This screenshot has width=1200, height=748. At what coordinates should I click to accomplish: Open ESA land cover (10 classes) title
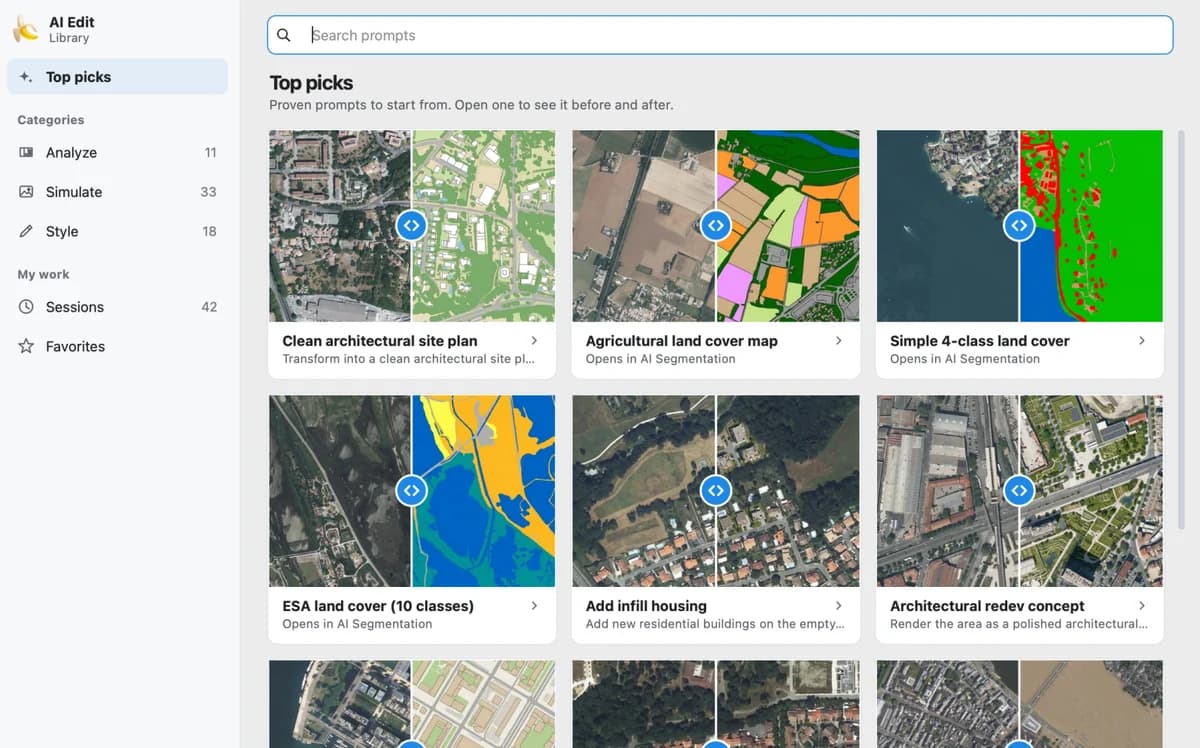(378, 606)
